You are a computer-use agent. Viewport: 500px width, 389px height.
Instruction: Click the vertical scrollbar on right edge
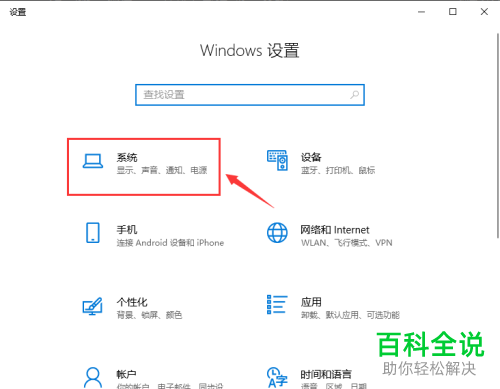pos(498,135)
